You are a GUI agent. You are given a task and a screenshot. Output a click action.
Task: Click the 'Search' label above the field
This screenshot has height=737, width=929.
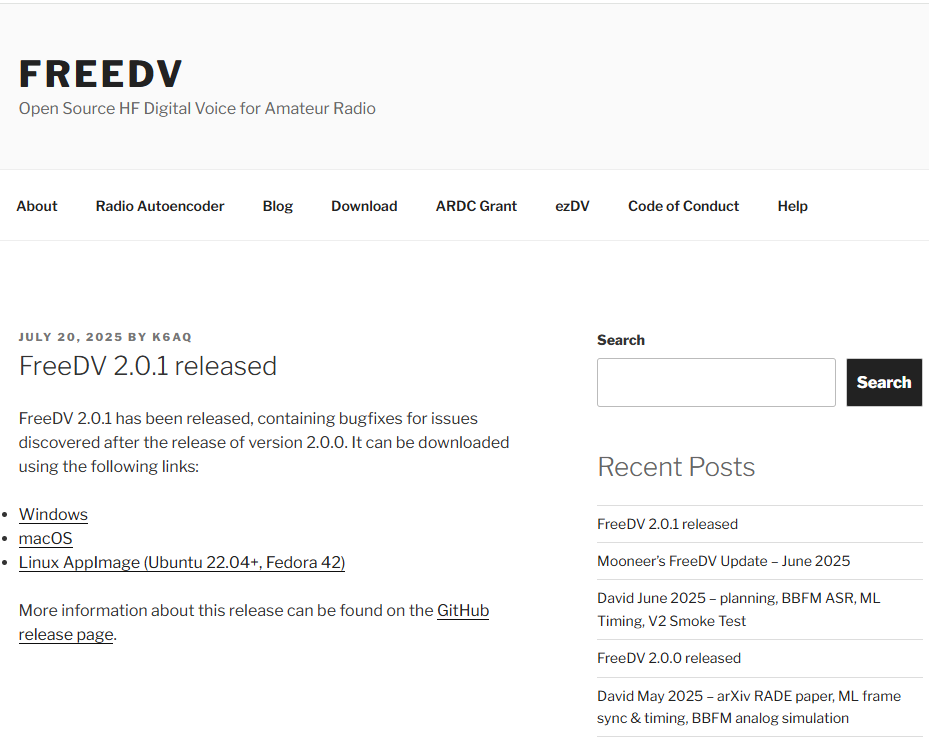coord(621,340)
